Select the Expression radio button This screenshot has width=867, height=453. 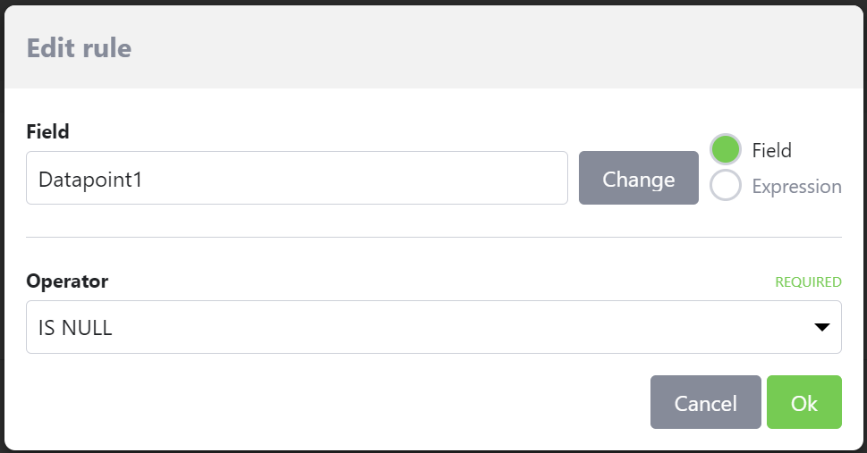(725, 185)
